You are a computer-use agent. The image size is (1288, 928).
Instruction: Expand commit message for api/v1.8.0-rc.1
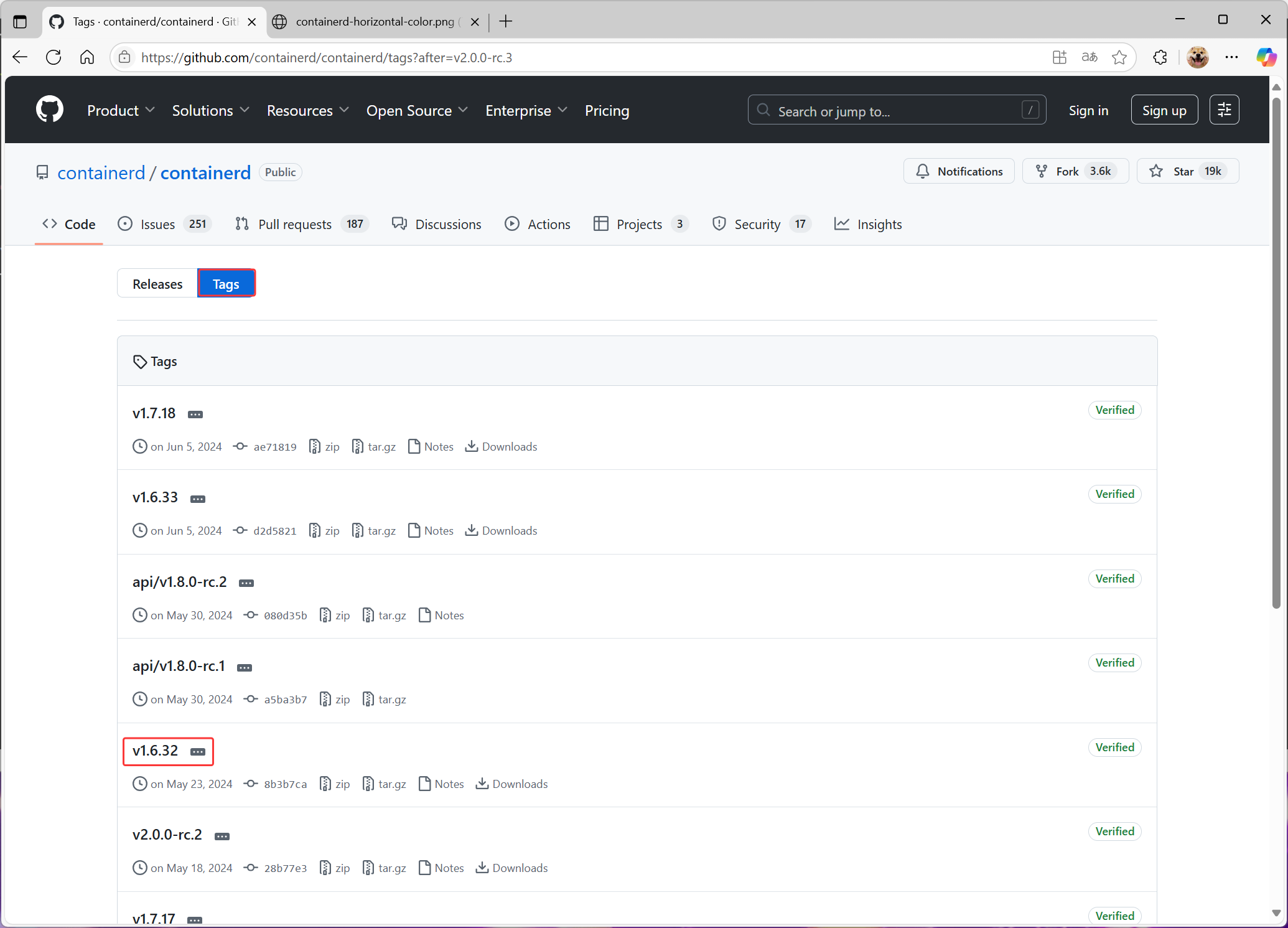pos(245,668)
